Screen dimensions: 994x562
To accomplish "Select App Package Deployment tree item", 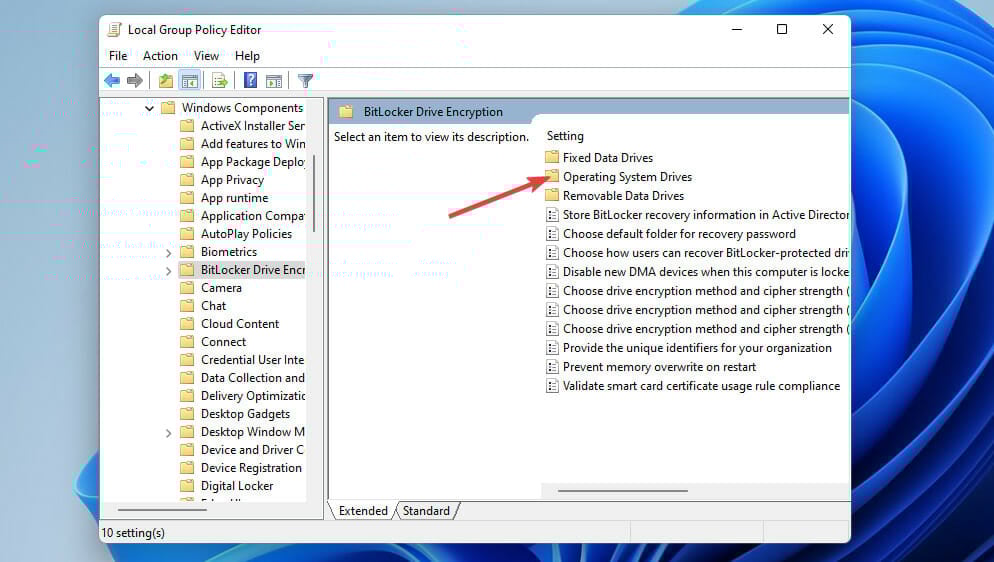I will coord(252,162).
